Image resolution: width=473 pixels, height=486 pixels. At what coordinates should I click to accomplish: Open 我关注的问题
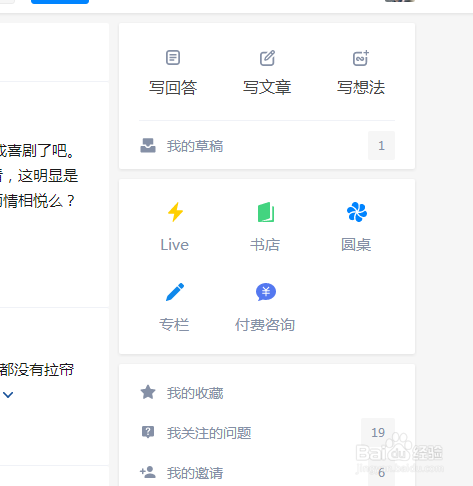pos(209,433)
